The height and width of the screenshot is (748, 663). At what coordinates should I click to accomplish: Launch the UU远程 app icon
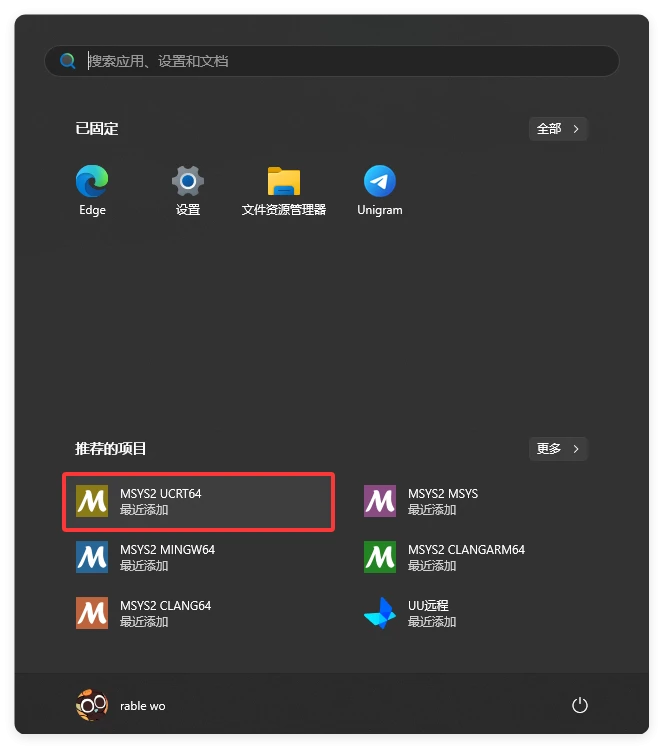pos(380,613)
